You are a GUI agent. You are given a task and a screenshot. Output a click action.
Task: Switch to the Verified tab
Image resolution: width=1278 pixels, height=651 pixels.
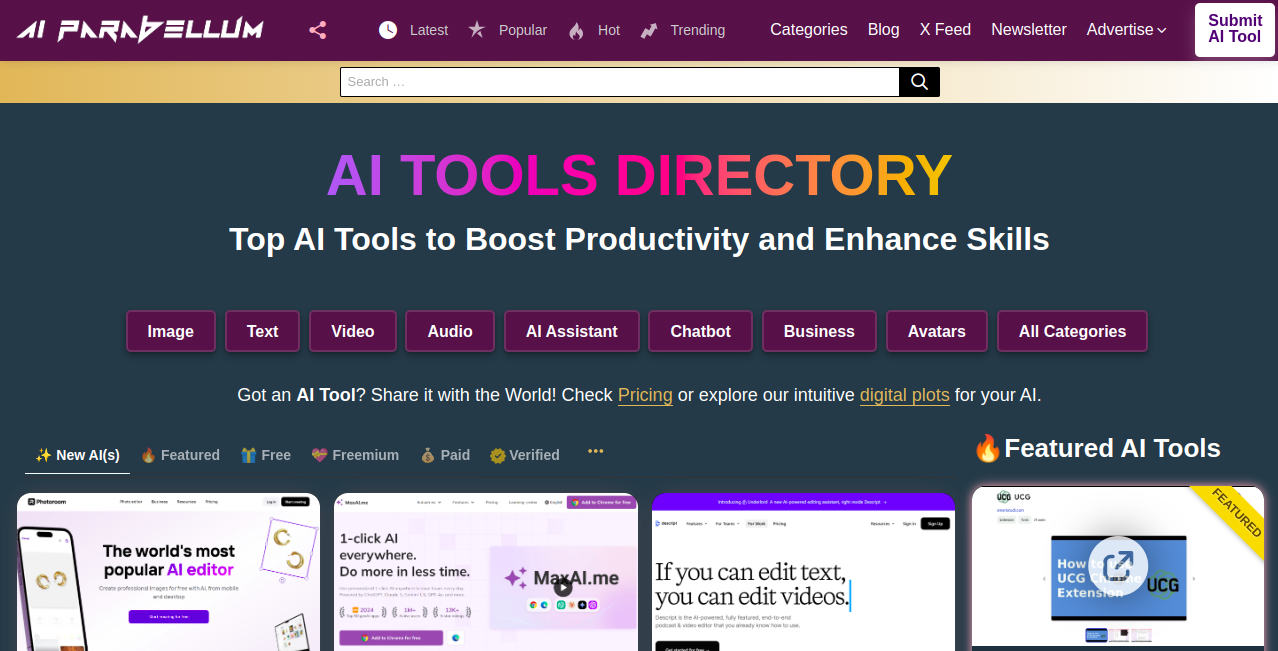coord(525,455)
